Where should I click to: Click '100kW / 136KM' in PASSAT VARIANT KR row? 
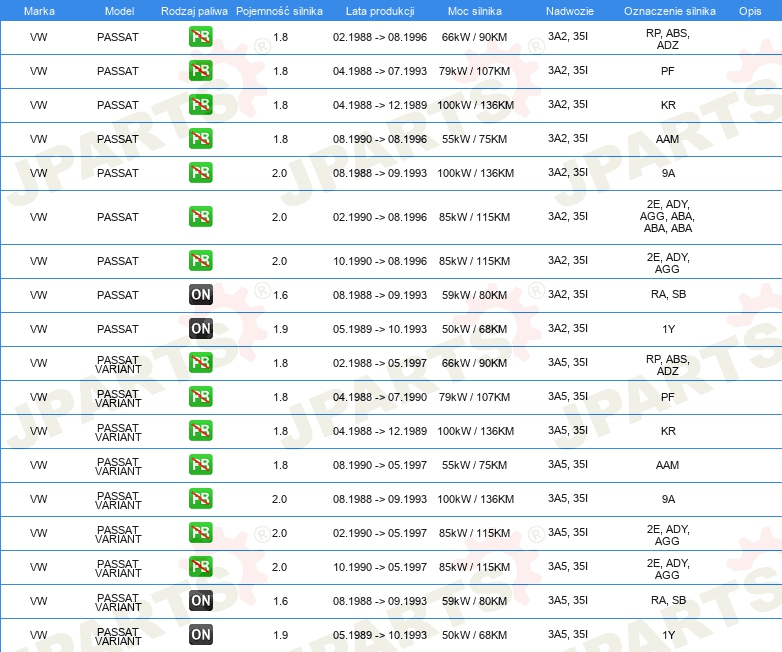tap(475, 431)
